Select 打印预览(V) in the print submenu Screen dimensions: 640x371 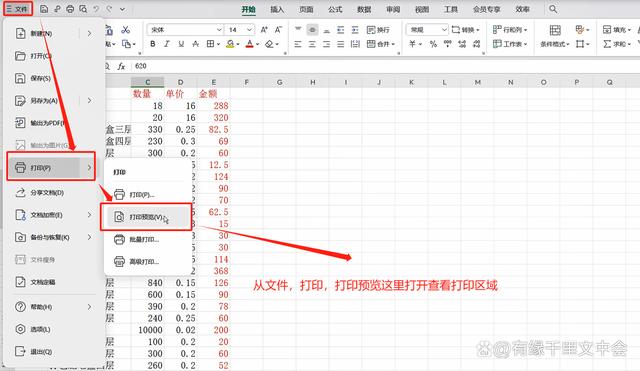146,217
